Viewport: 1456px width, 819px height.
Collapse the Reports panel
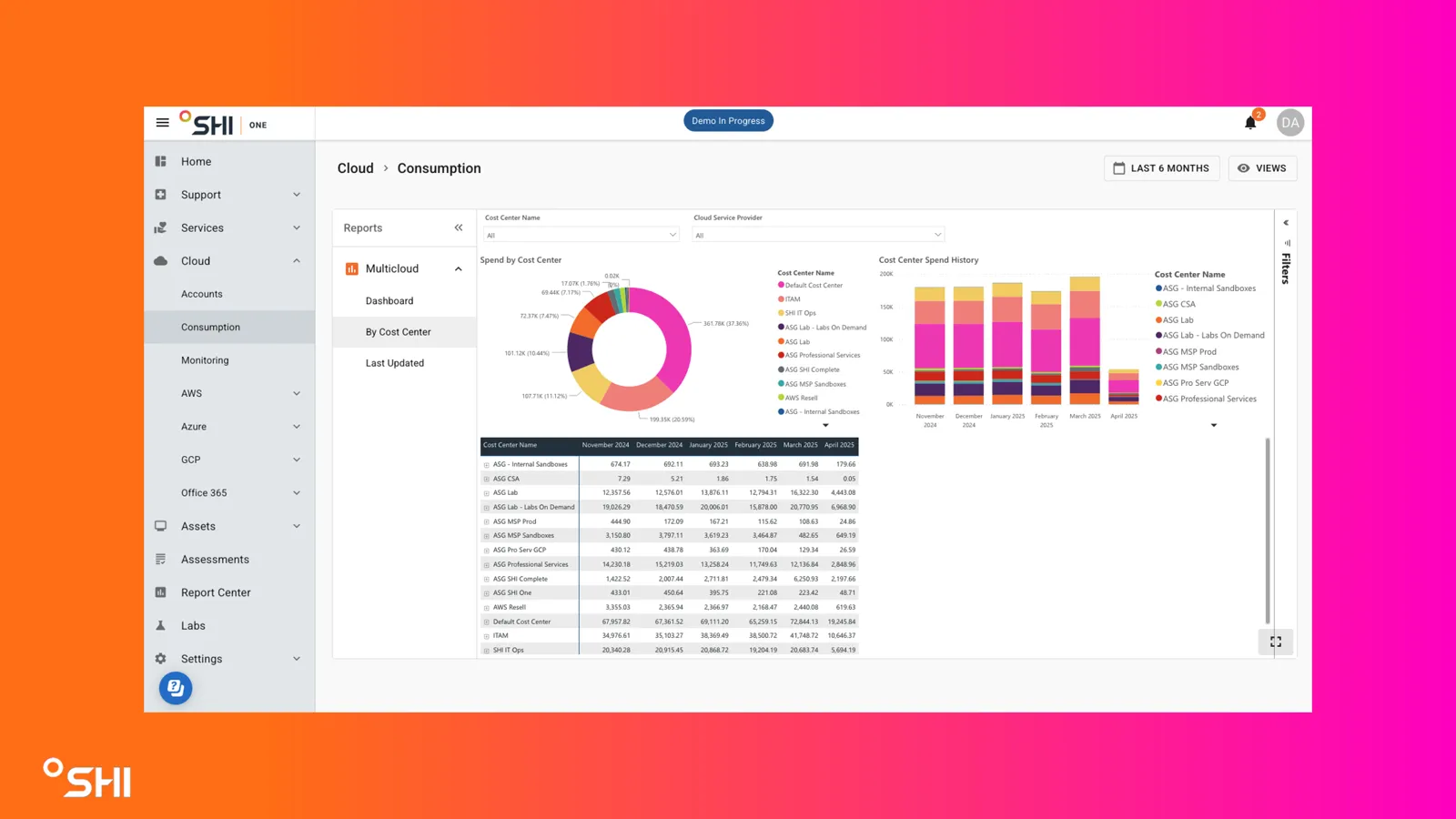click(459, 227)
